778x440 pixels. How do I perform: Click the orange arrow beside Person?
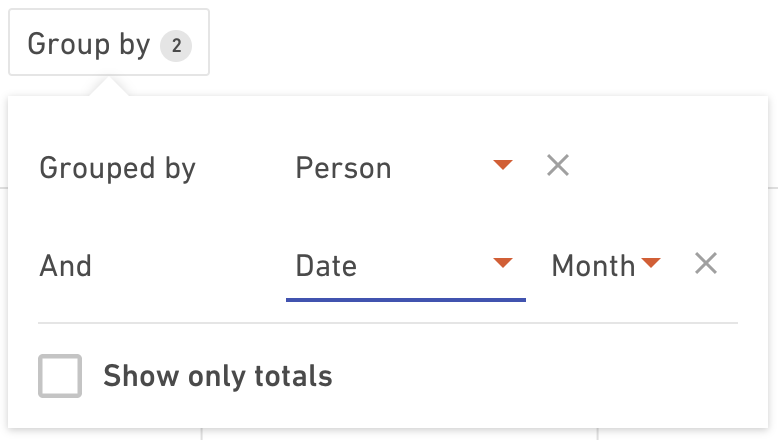click(x=503, y=165)
